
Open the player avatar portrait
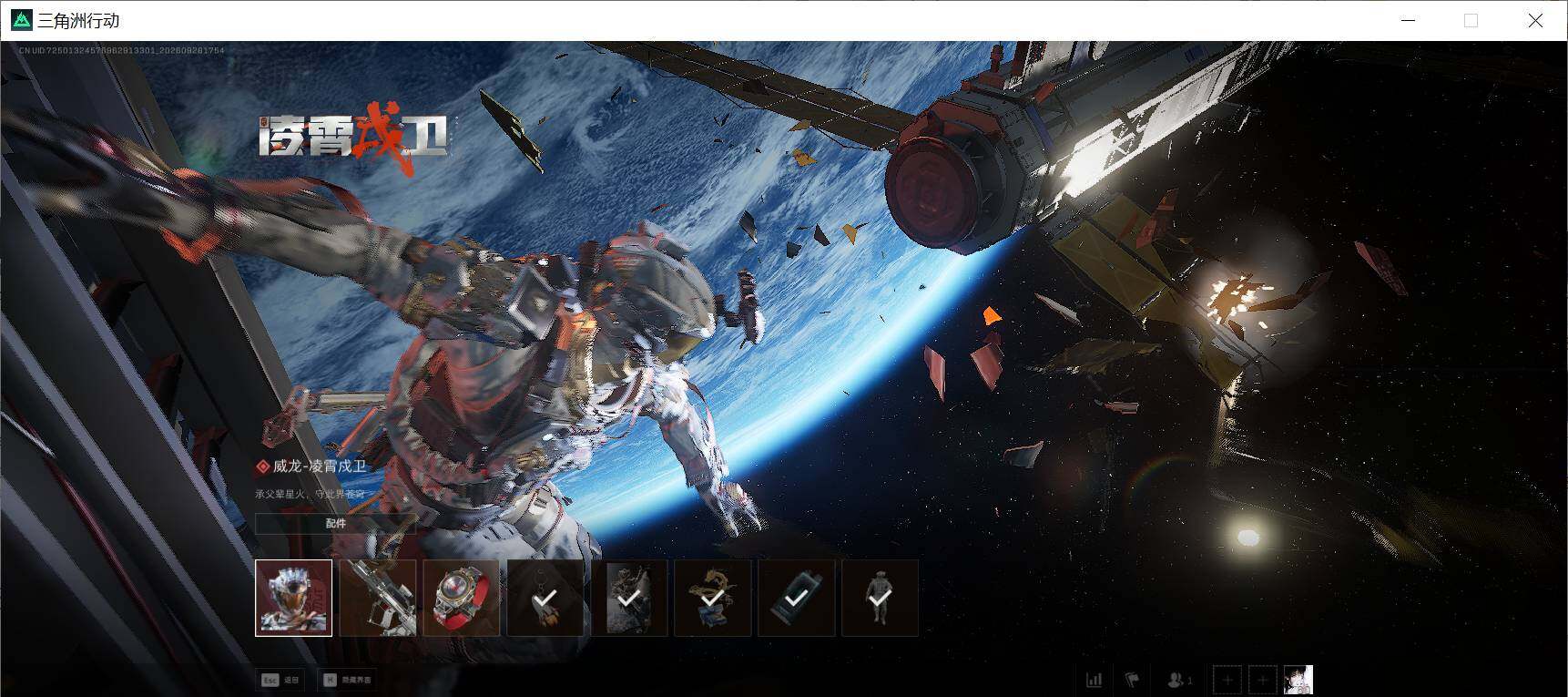[x=1298, y=680]
